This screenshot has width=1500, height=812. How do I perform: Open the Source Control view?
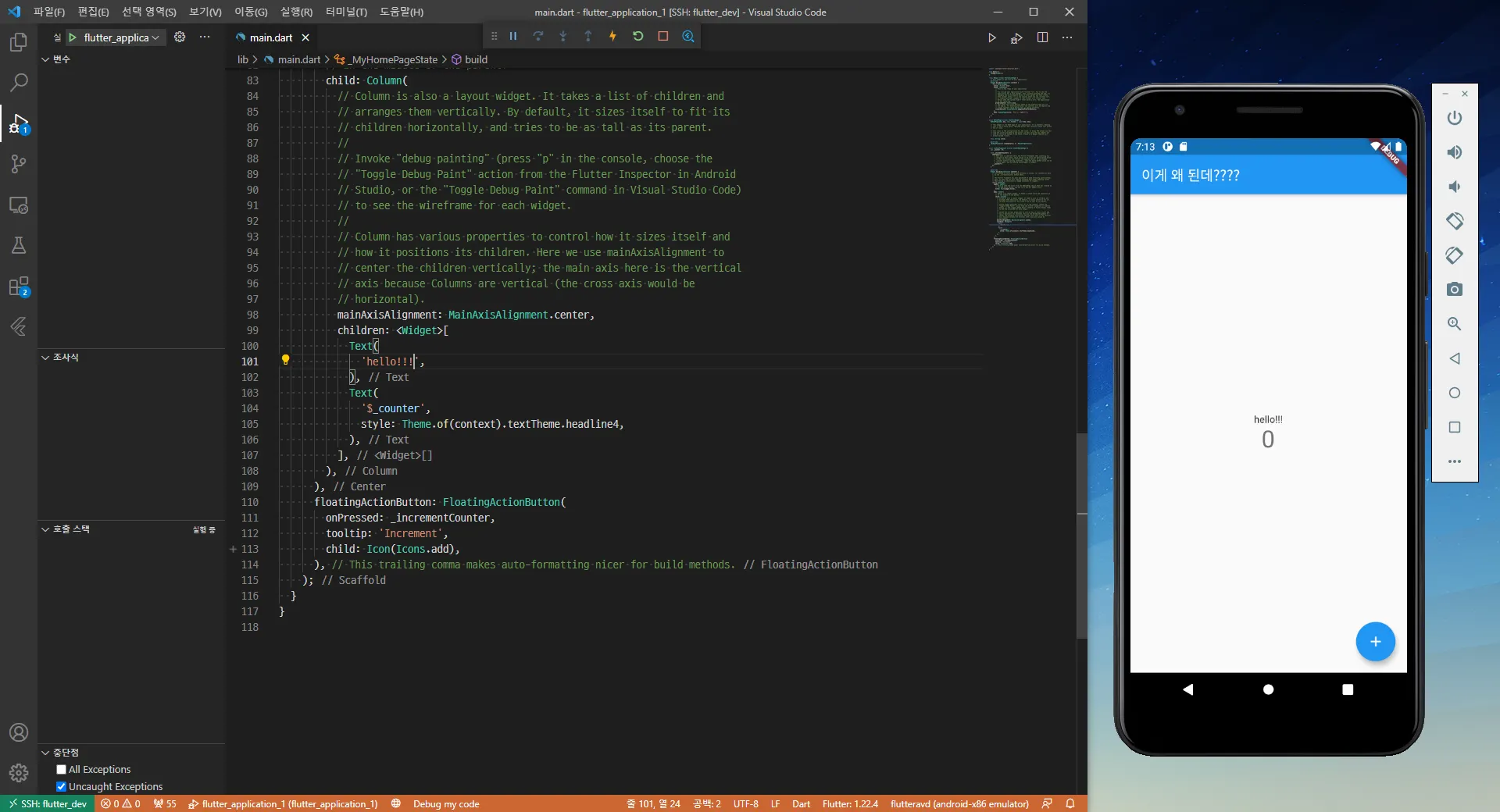(x=19, y=164)
